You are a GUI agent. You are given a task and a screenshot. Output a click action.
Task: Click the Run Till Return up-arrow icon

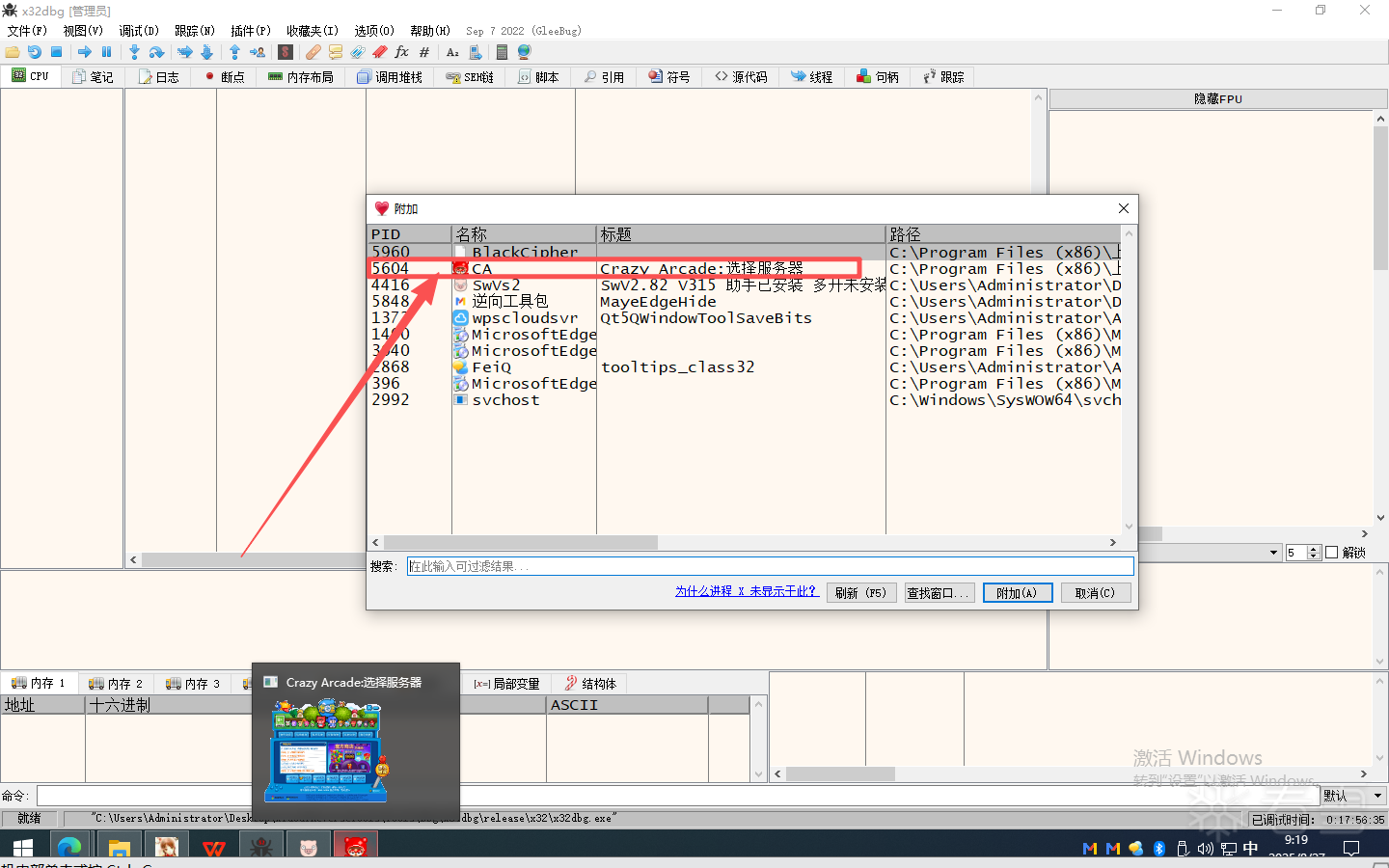coord(234,52)
